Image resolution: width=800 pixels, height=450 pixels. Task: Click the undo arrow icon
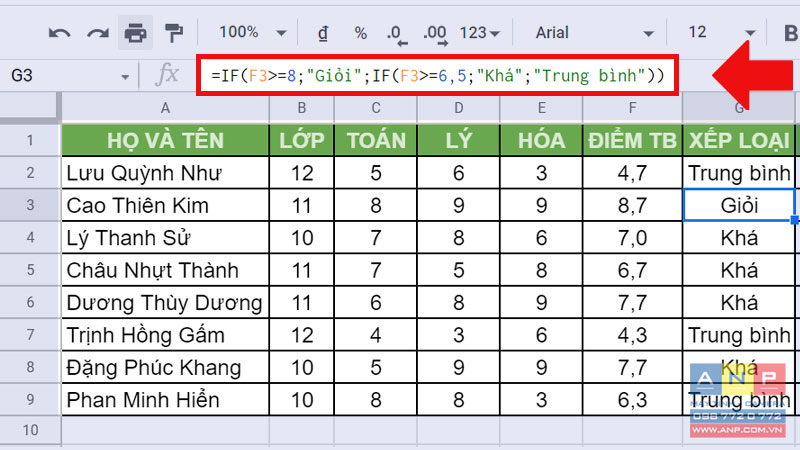coord(59,33)
